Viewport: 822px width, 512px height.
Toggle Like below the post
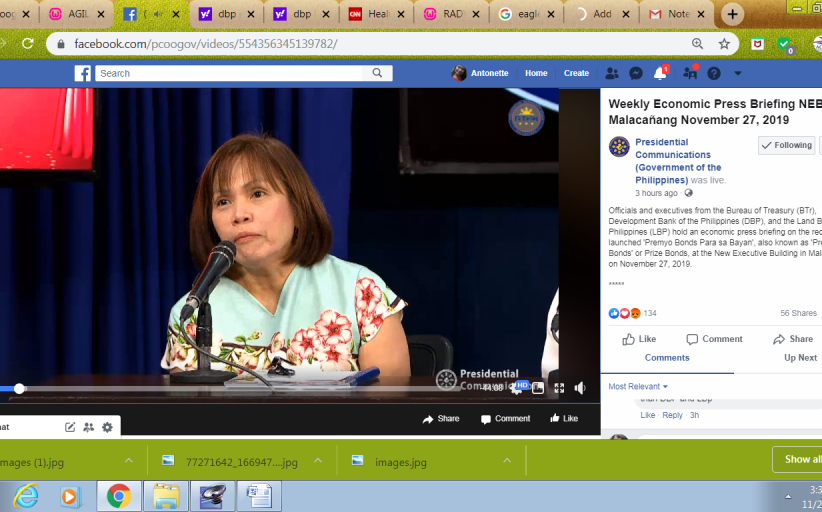(639, 339)
